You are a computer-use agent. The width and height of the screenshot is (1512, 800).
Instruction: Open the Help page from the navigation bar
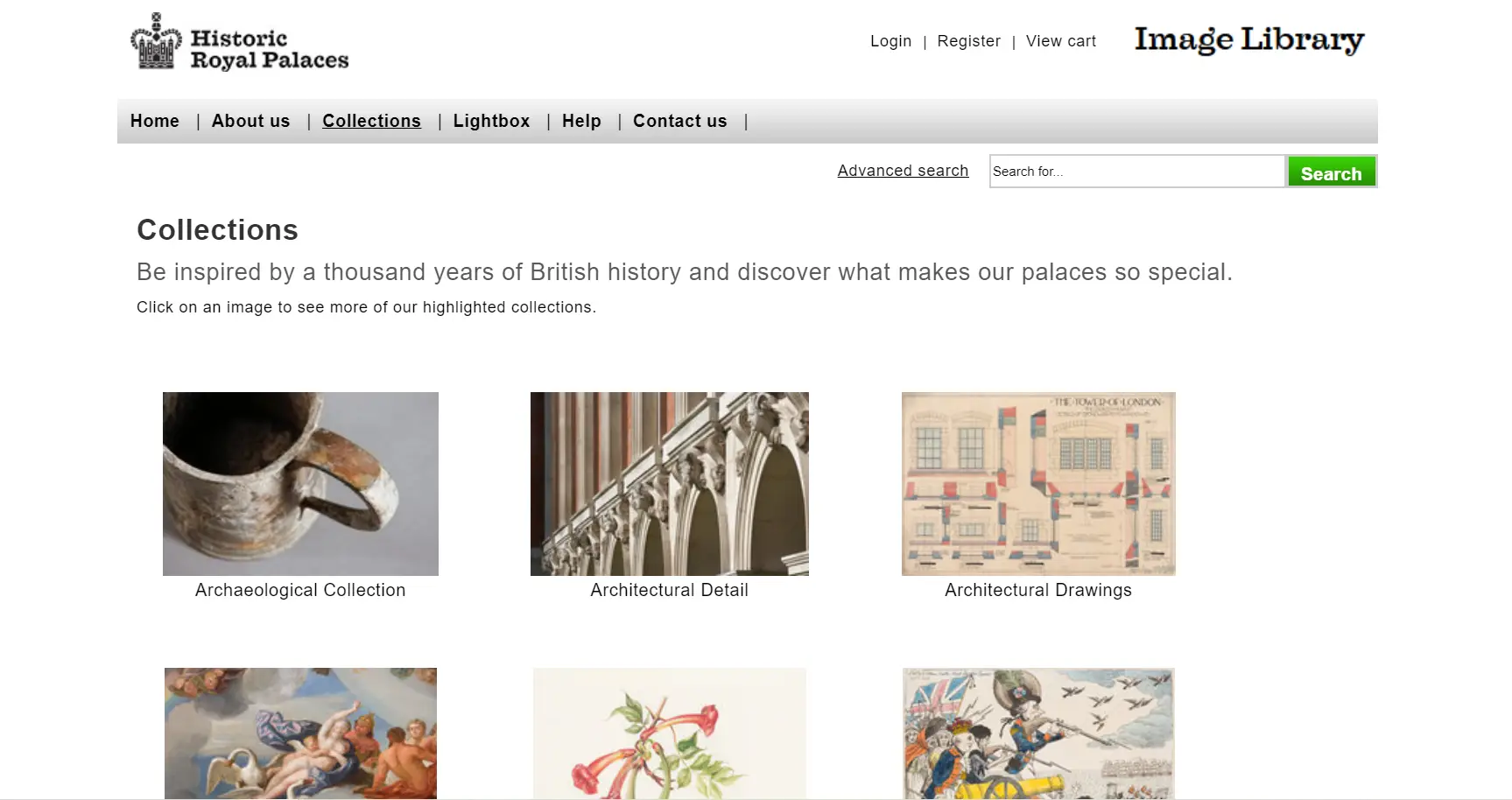581,121
